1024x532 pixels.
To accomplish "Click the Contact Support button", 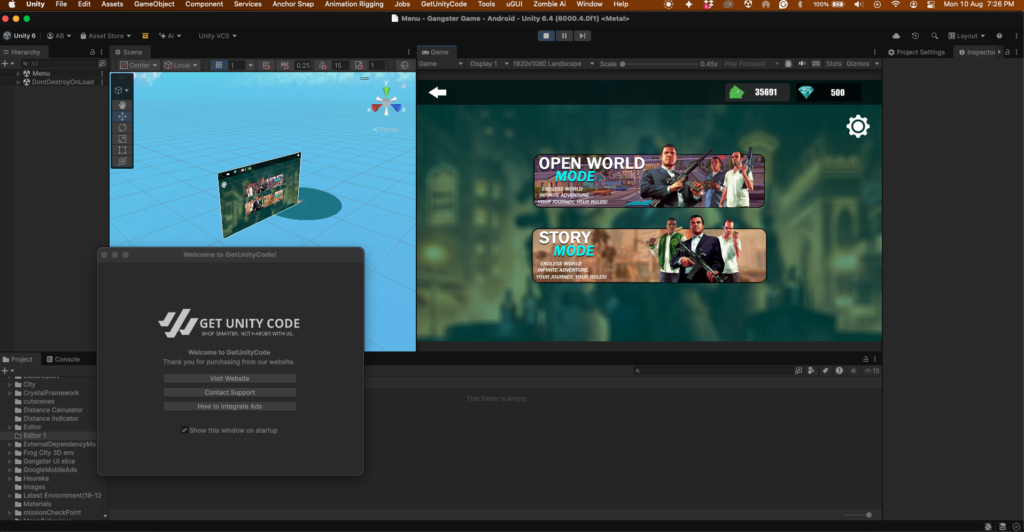I will (x=229, y=392).
